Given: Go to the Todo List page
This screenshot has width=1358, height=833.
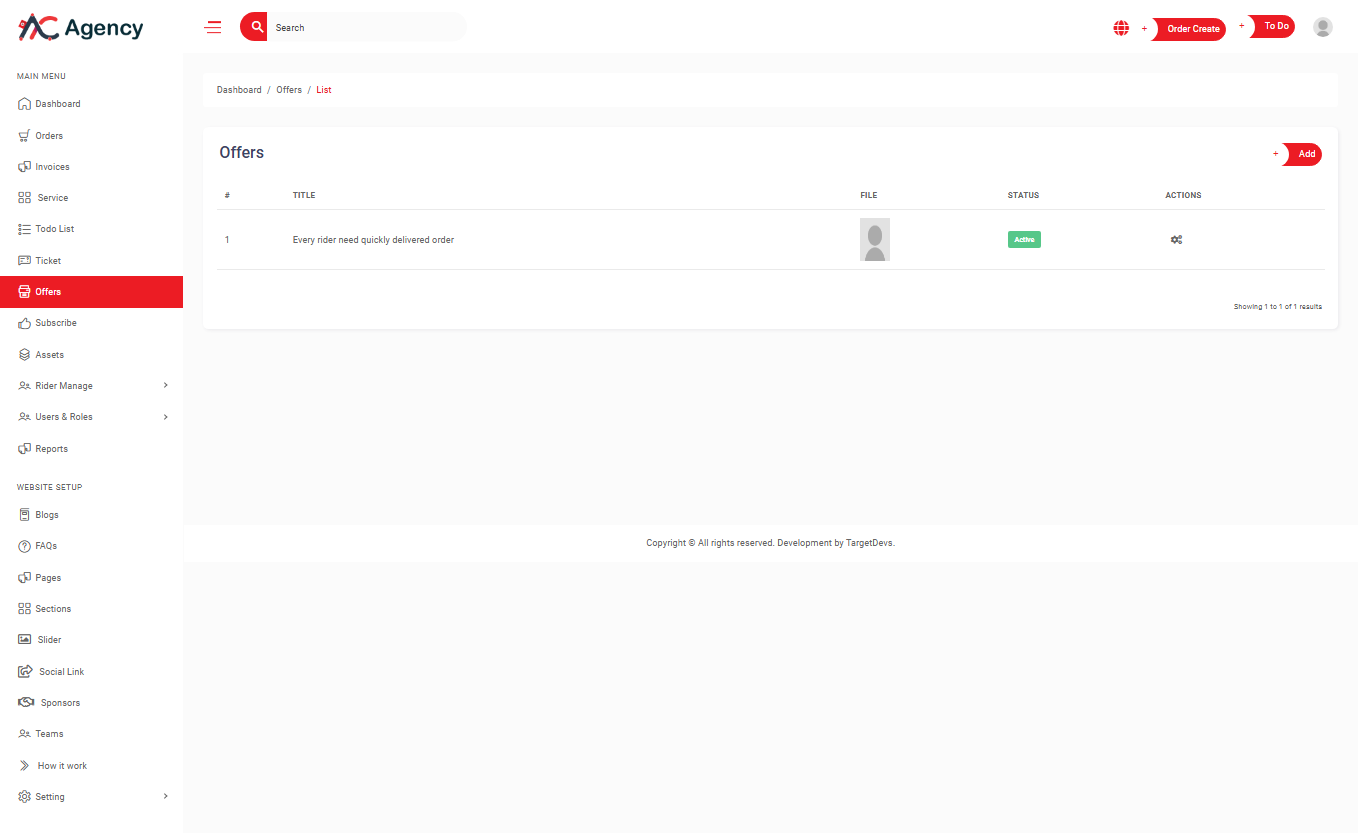Looking at the screenshot, I should (x=54, y=229).
